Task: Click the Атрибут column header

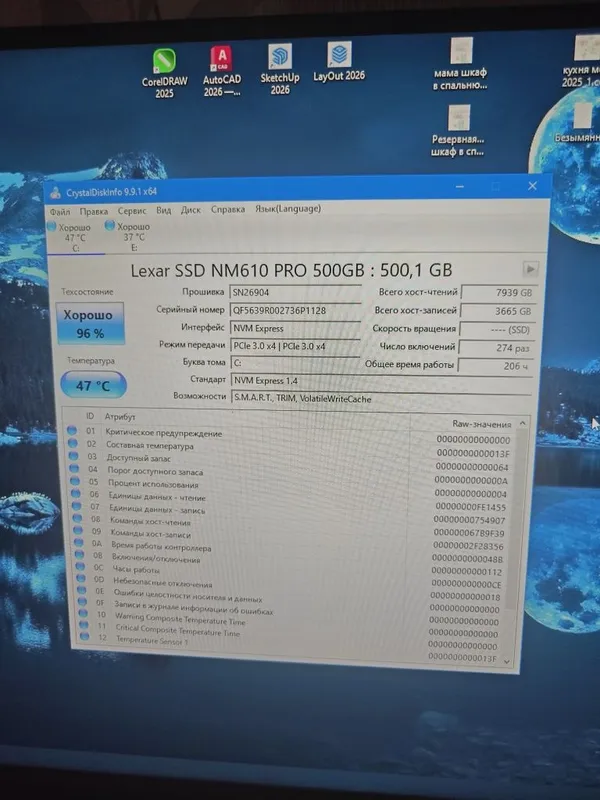Action: [x=119, y=417]
